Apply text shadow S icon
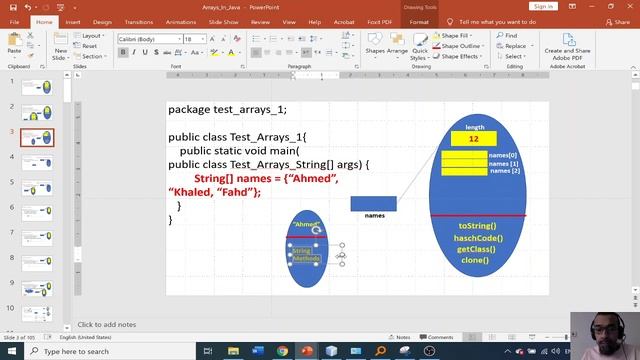This screenshot has width=640, height=360. [x=156, y=52]
